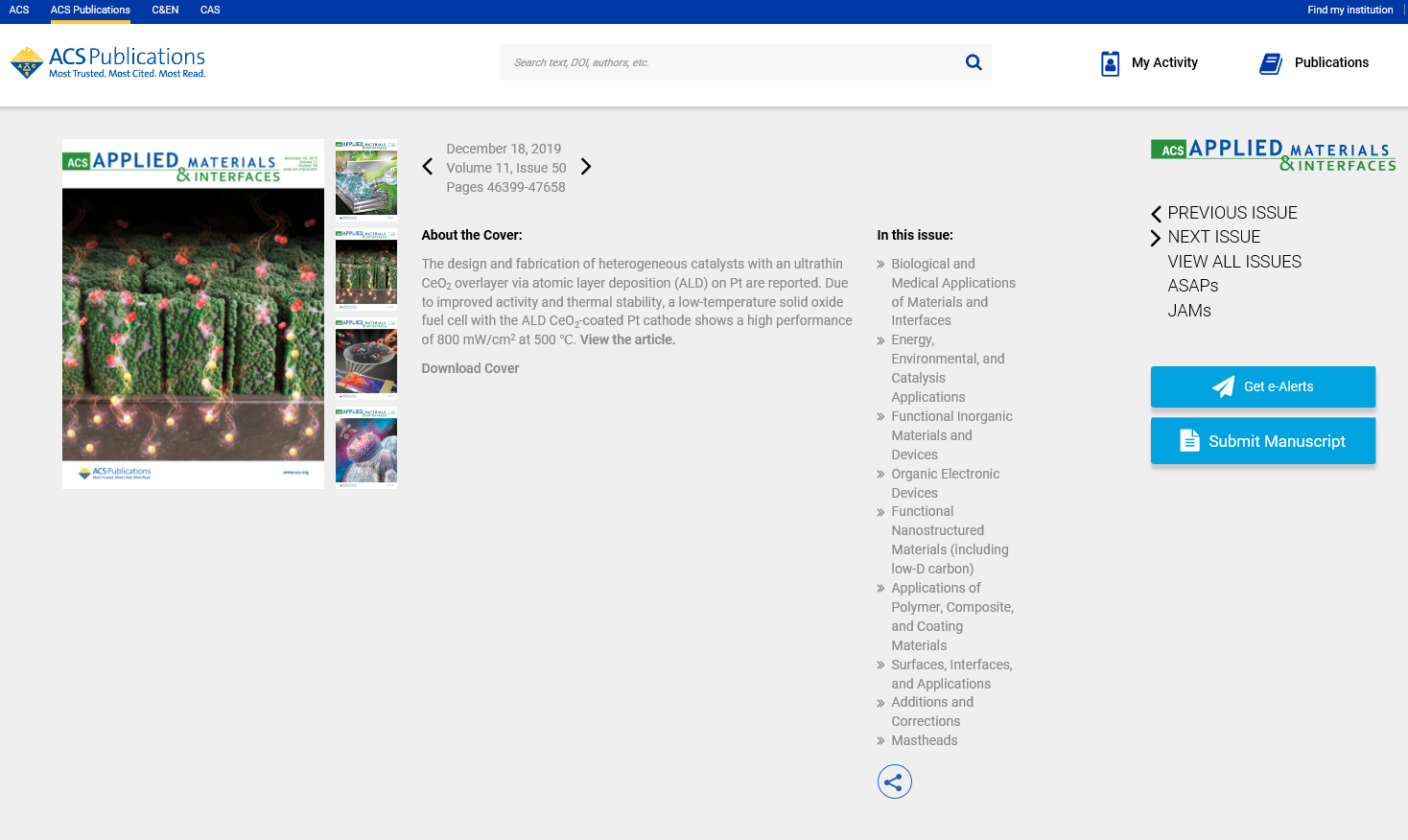Click NEXT ISSUE link
The width and height of the screenshot is (1408, 840).
click(1213, 237)
